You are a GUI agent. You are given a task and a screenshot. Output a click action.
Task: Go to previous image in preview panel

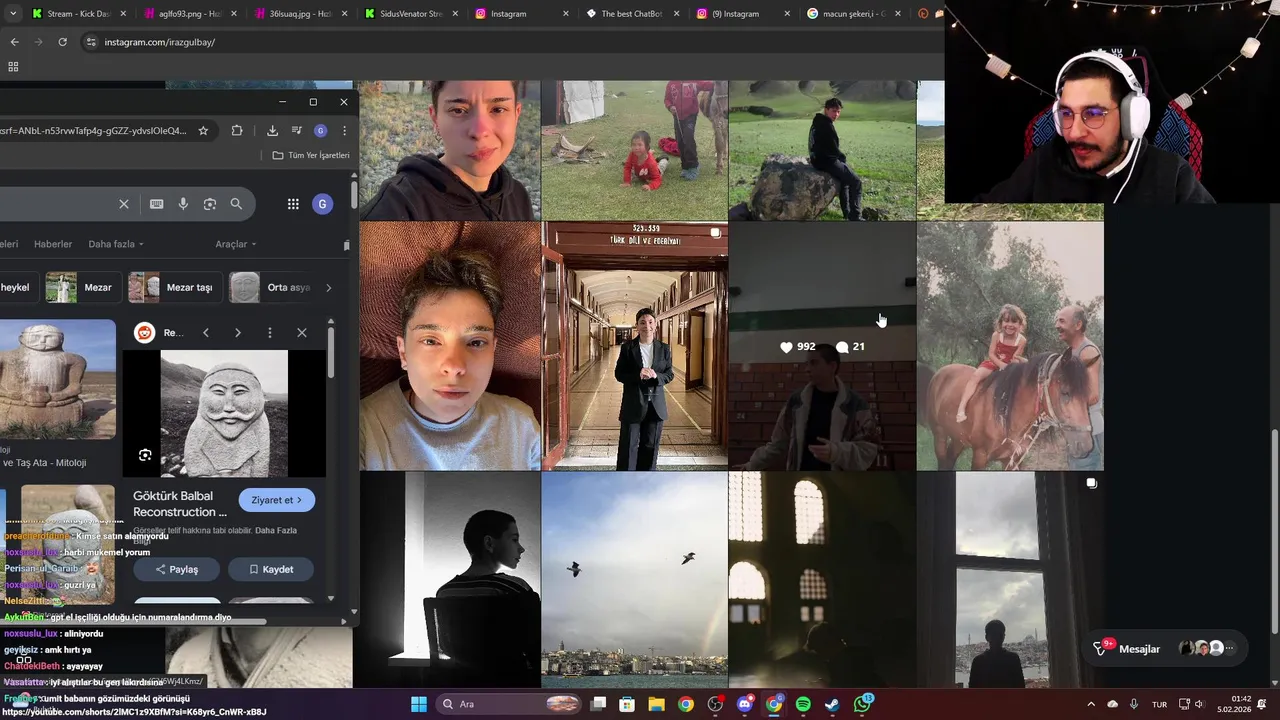pyautogui.click(x=206, y=333)
